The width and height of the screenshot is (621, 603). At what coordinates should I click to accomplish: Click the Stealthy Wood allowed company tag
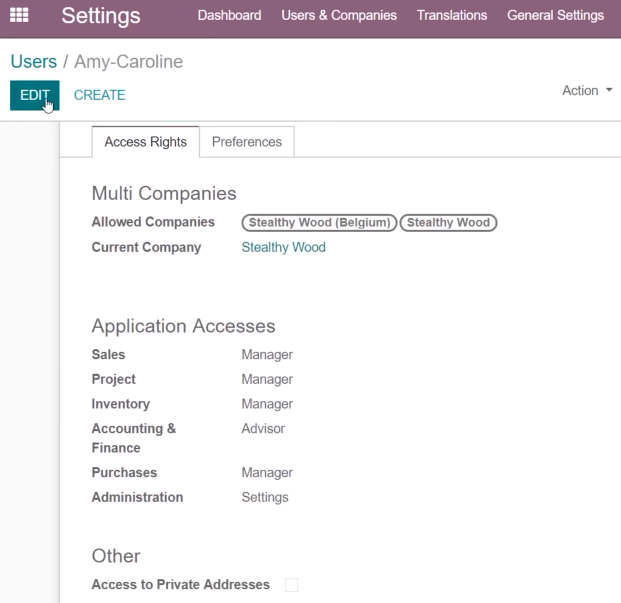(x=448, y=223)
